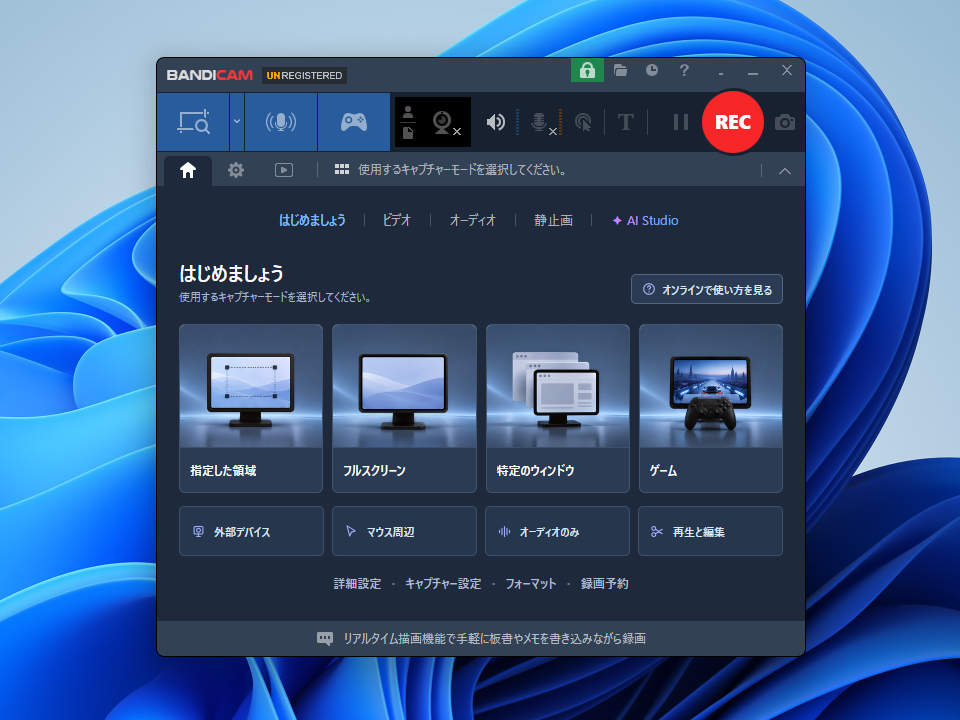This screenshot has height=720, width=960.
Task: Click the pause recording button
Action: (681, 122)
